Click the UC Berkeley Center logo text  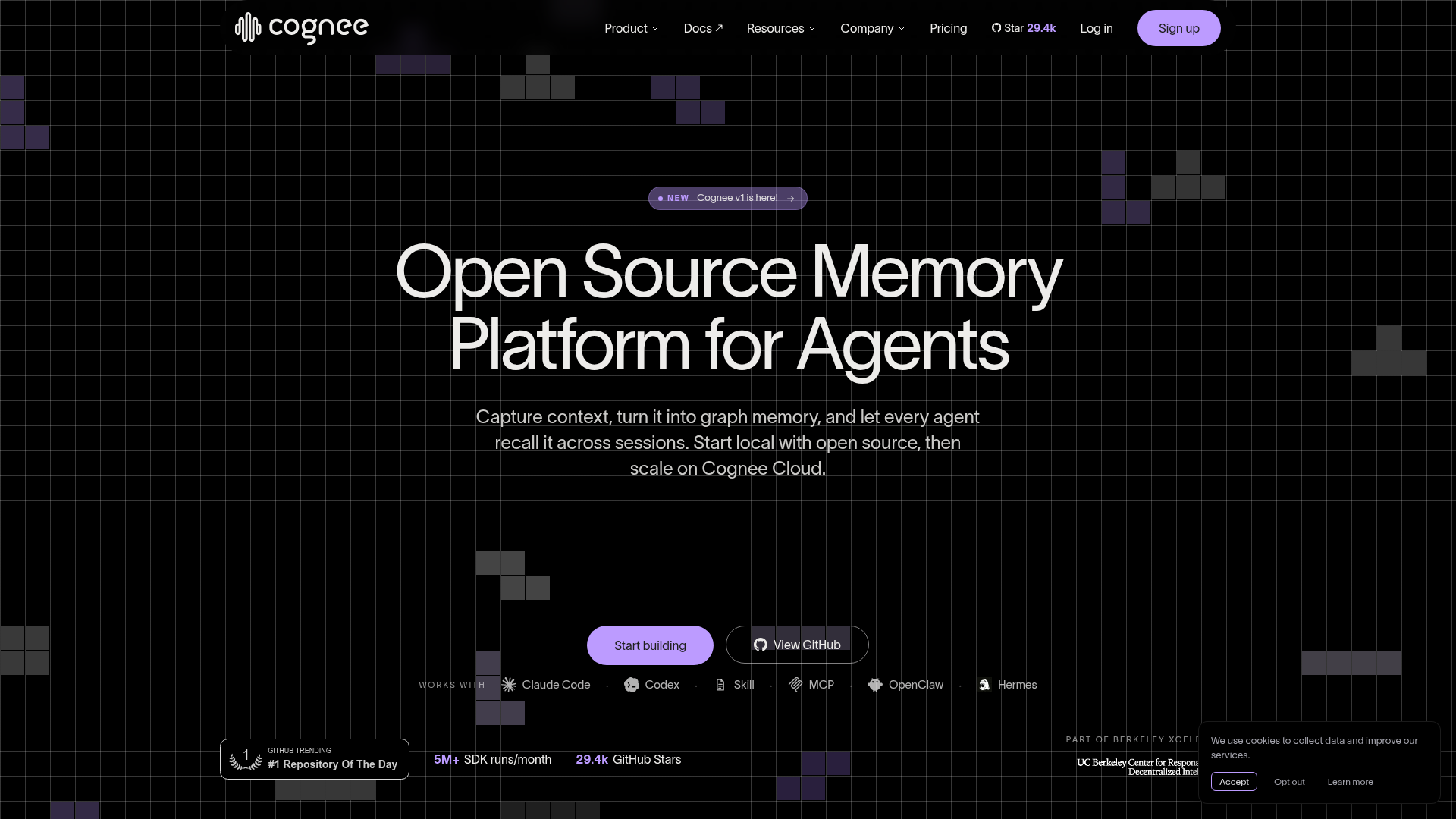pyautogui.click(x=1137, y=767)
